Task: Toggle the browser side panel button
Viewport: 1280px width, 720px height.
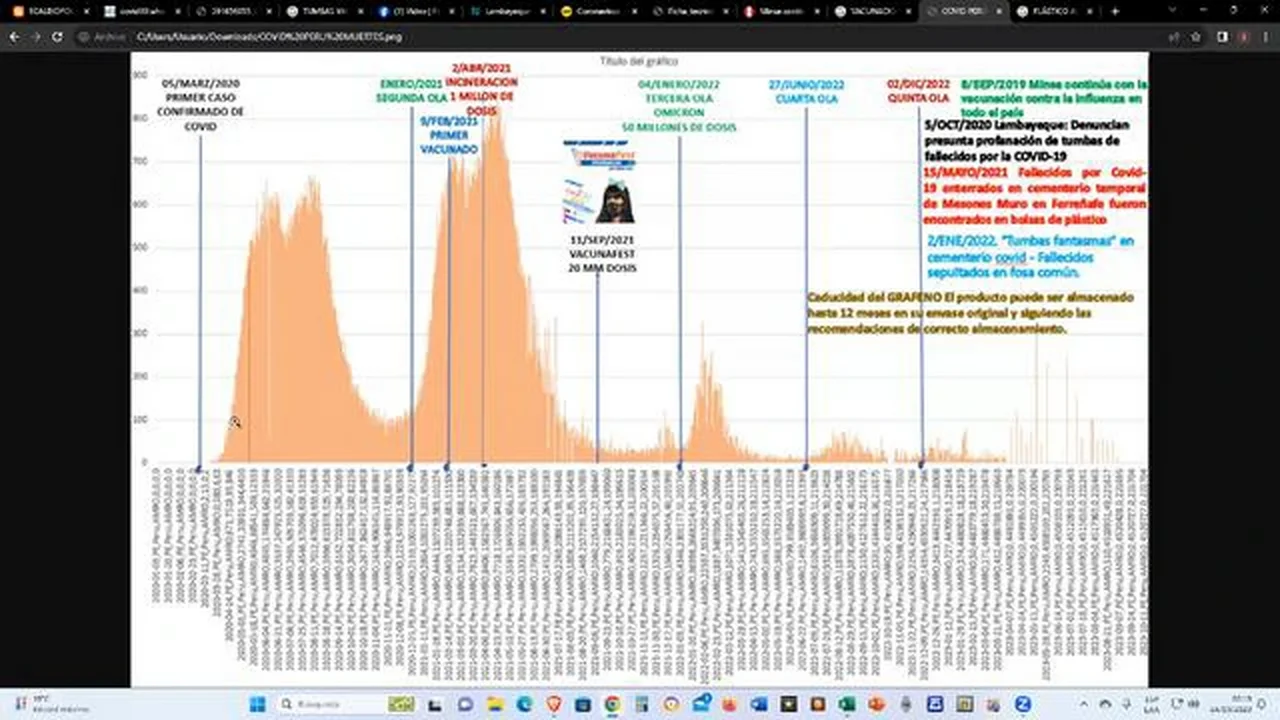Action: (1222, 36)
